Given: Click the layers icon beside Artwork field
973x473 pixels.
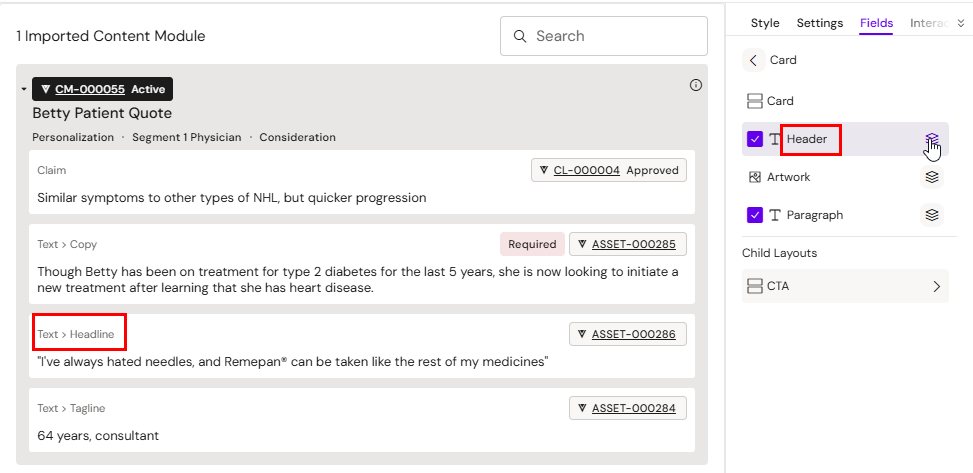Looking at the screenshot, I should pyautogui.click(x=932, y=177).
